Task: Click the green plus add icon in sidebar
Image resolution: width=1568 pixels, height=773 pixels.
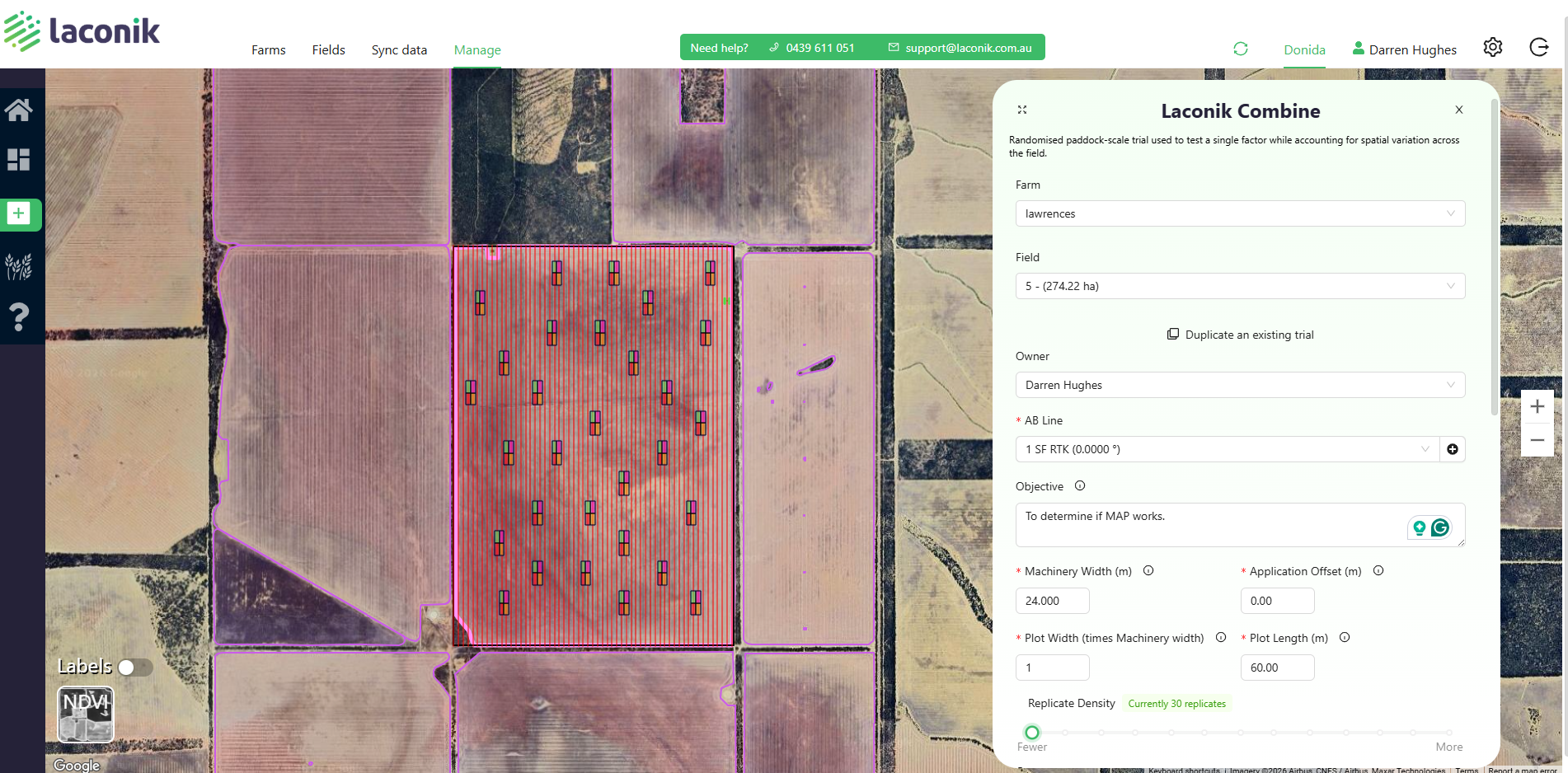Action: coord(19,214)
